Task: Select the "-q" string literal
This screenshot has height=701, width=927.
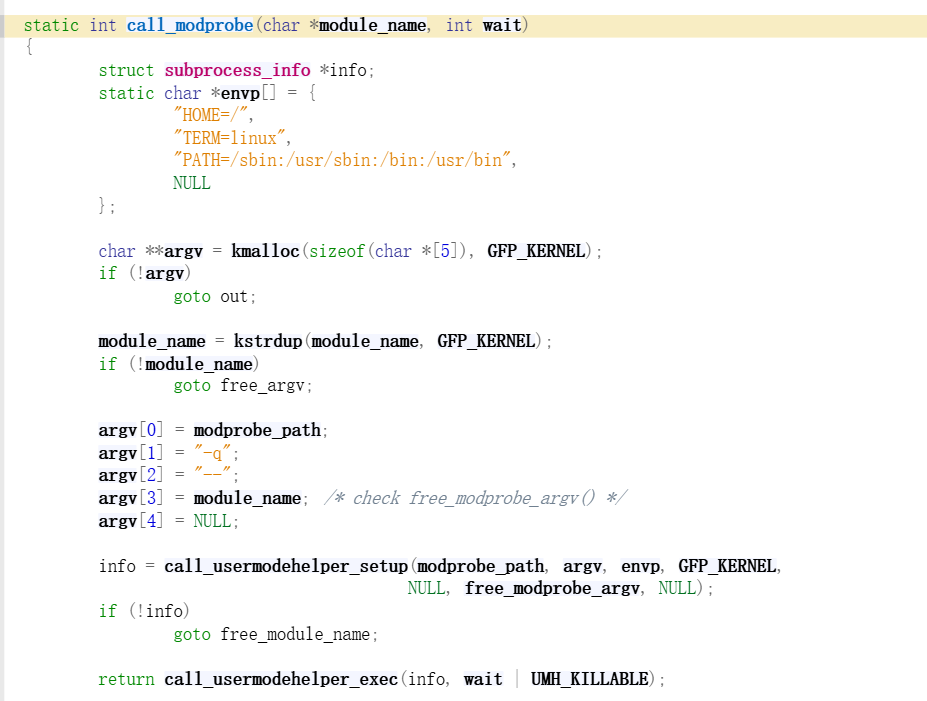Action: pyautogui.click(x=213, y=453)
